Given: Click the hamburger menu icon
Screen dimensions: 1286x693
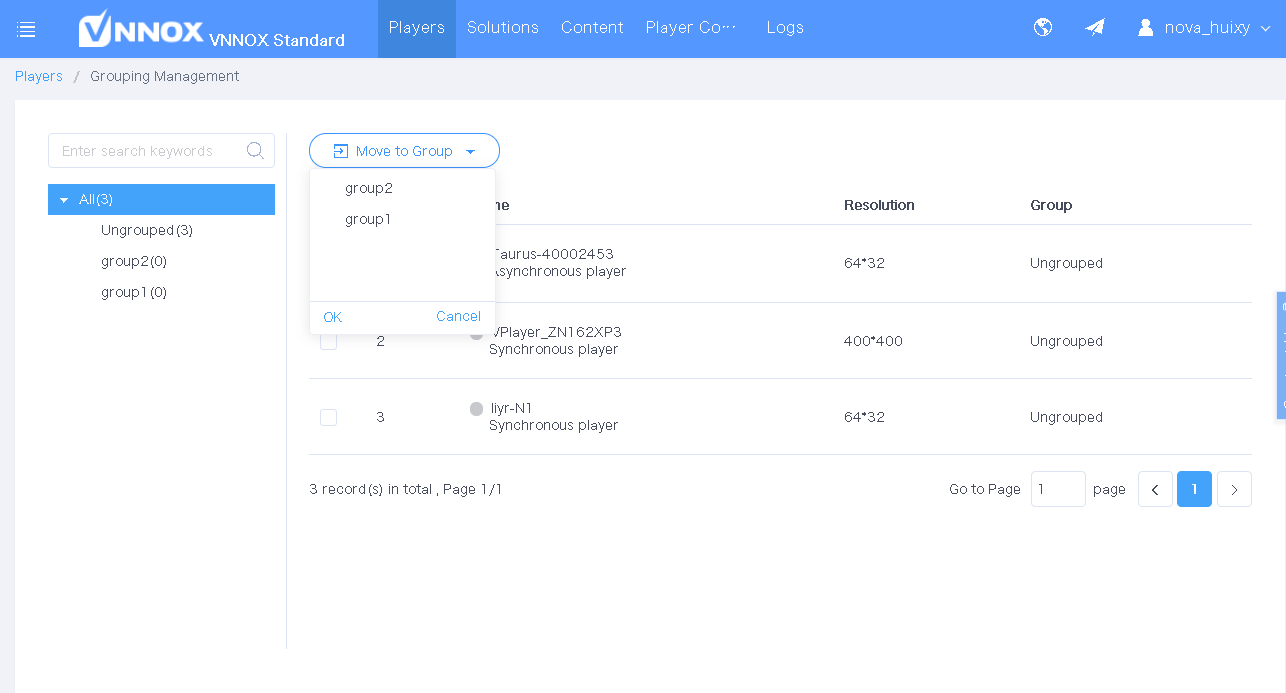Looking at the screenshot, I should [27, 29].
